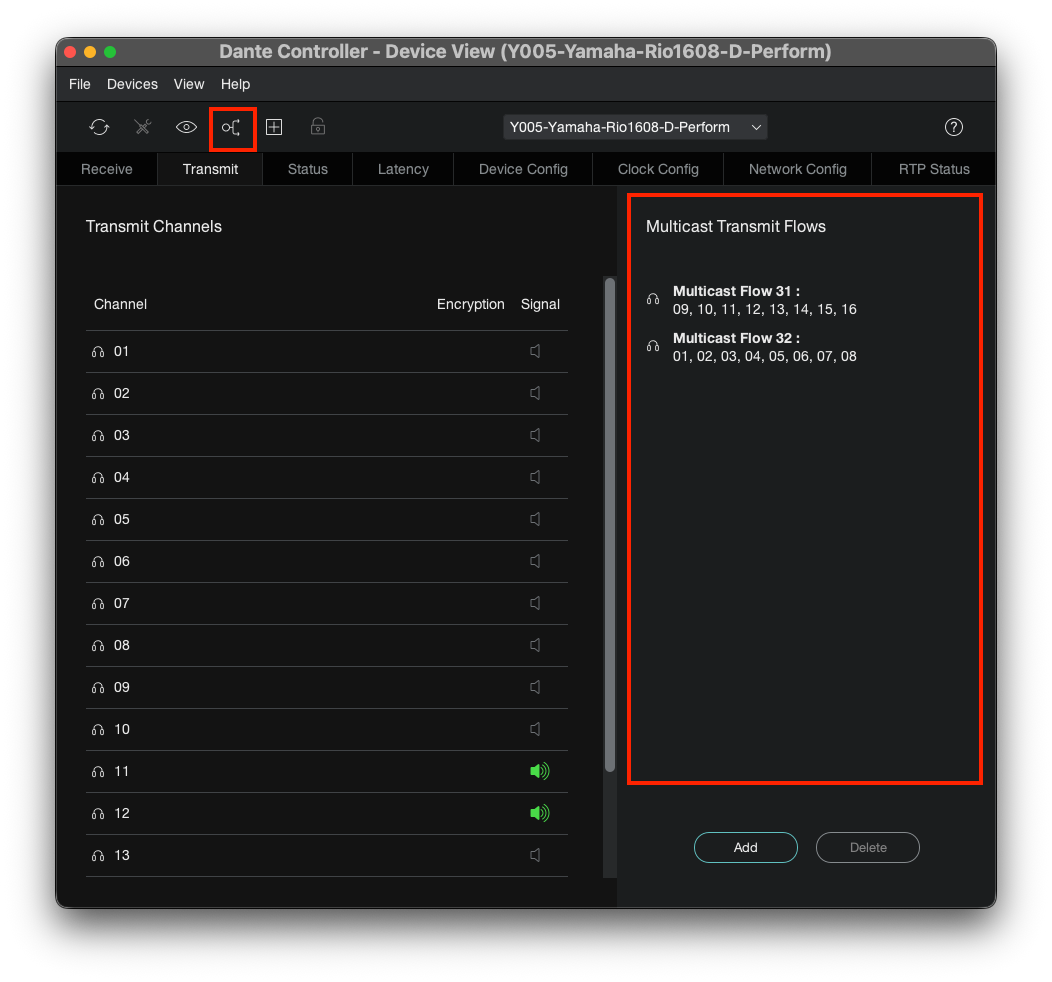Open the Y005-Yamaha-Rio1608-D-Perform device dropdown
Screen dimensions: 1052x982
[x=635, y=127]
